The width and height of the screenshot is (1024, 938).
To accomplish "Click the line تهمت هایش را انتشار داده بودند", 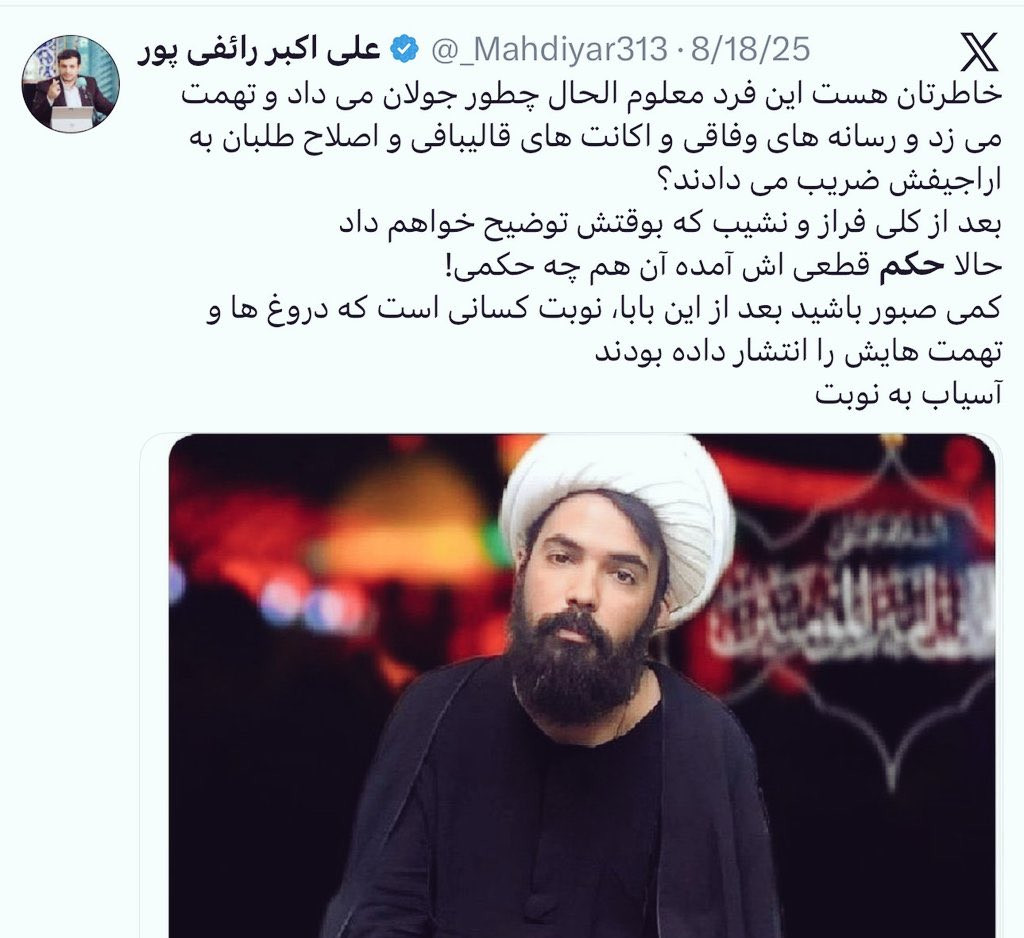I will pyautogui.click(x=798, y=352).
